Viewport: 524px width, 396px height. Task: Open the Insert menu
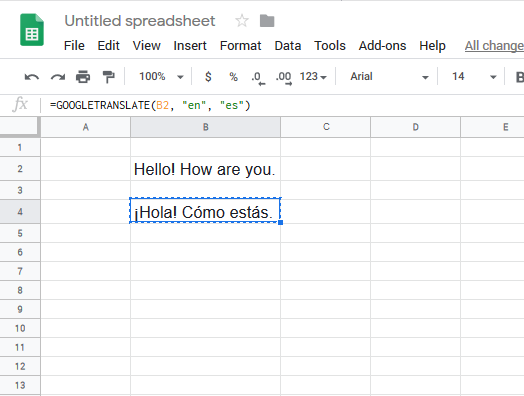click(x=190, y=45)
